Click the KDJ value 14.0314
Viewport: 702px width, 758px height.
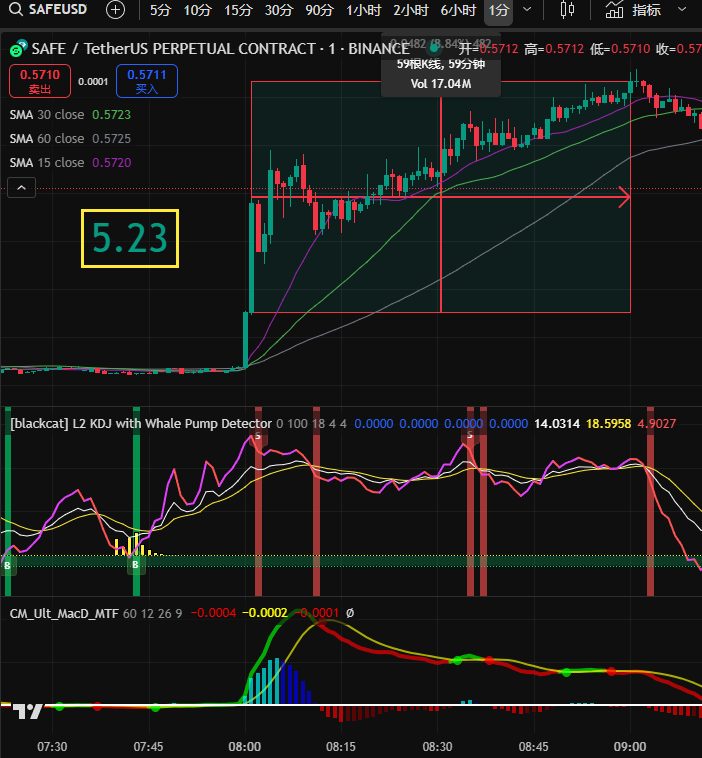click(556, 424)
